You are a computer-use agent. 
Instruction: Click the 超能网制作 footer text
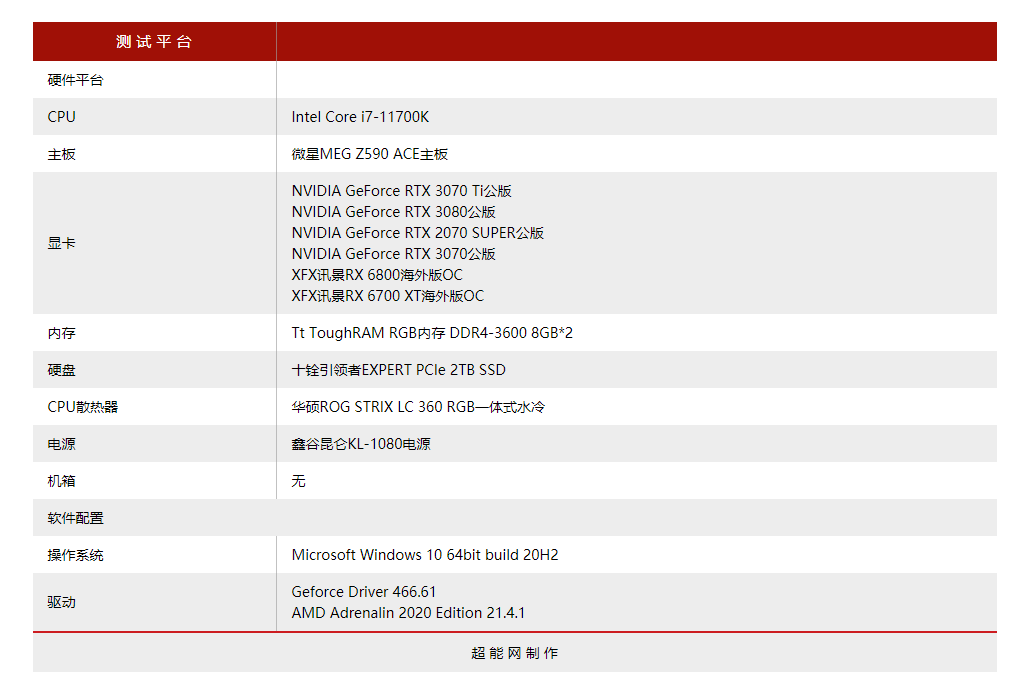pos(515,653)
